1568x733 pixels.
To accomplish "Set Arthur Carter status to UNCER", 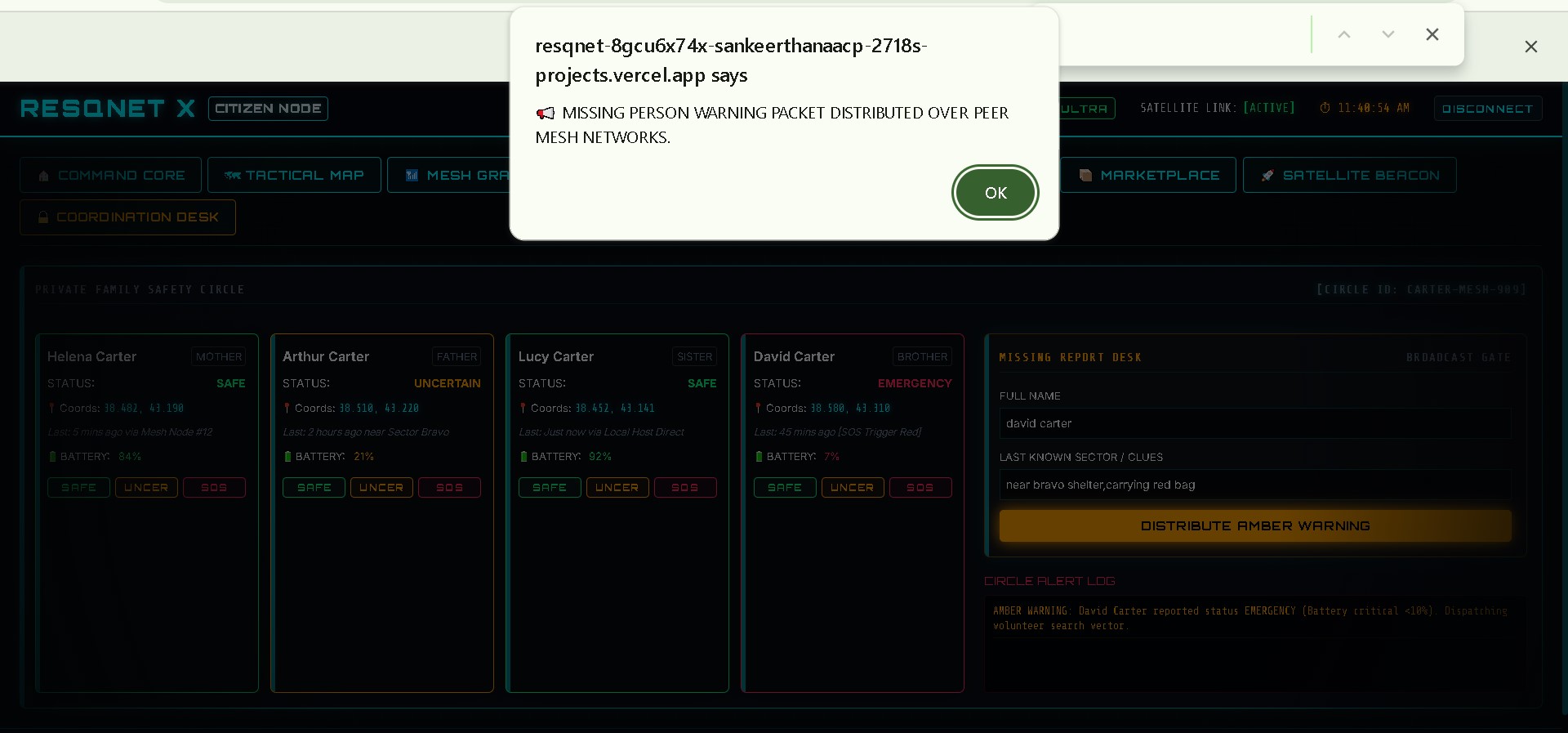I will tap(381, 488).
